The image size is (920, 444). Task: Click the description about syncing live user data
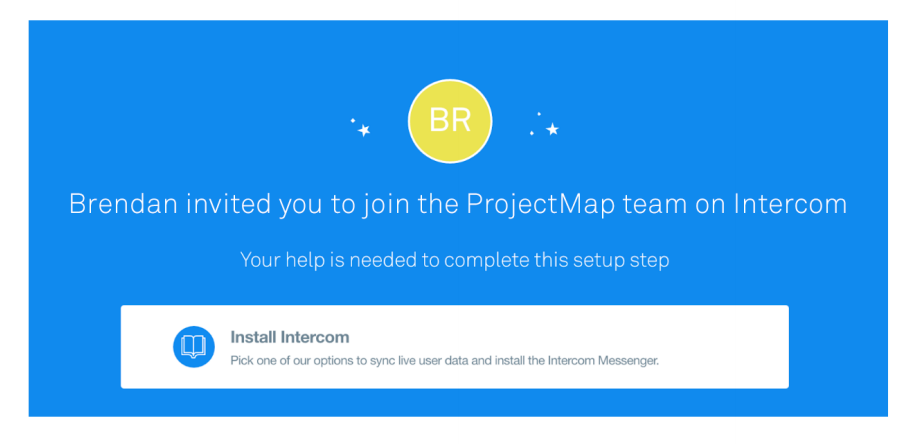(x=445, y=360)
